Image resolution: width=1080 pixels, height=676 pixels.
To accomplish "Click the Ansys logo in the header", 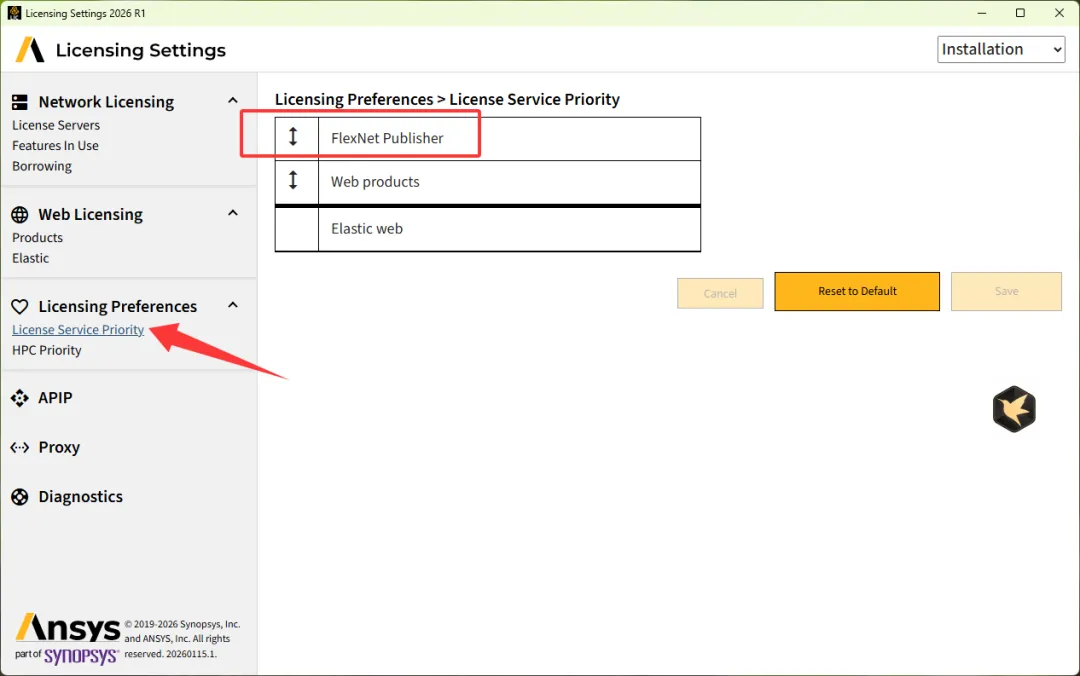I will click(x=30, y=50).
